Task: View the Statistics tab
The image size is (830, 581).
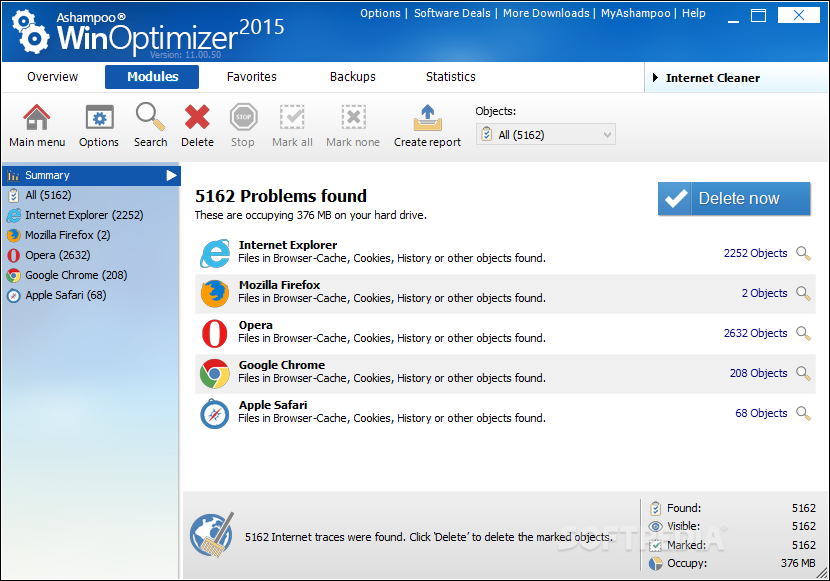Action: tap(450, 77)
